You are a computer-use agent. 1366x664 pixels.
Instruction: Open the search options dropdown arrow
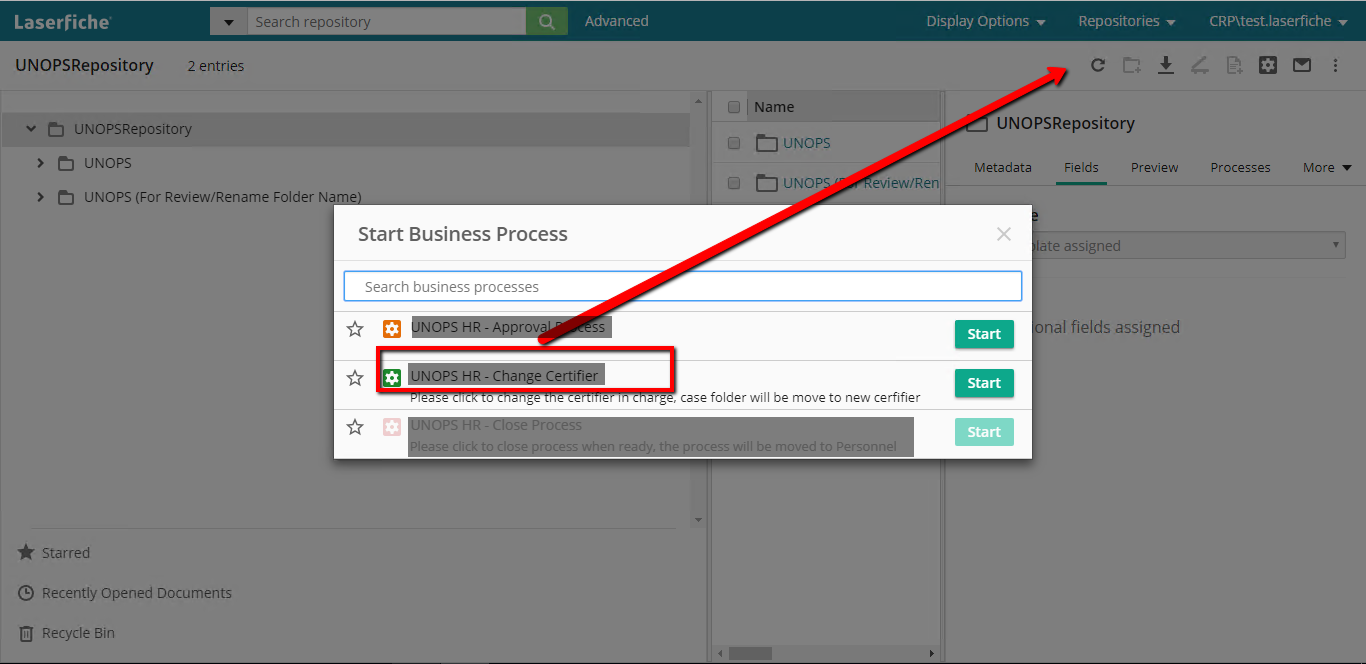pyautogui.click(x=228, y=21)
